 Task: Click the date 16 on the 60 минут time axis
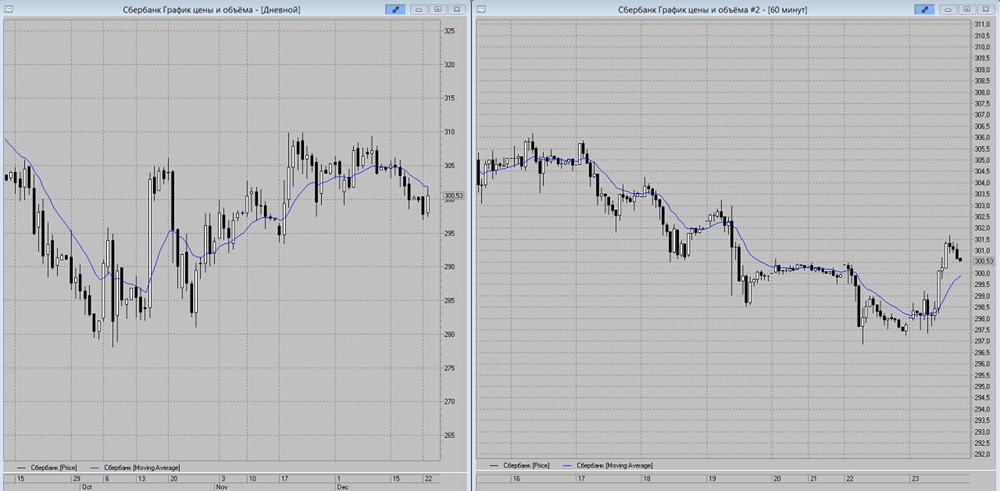[x=517, y=478]
